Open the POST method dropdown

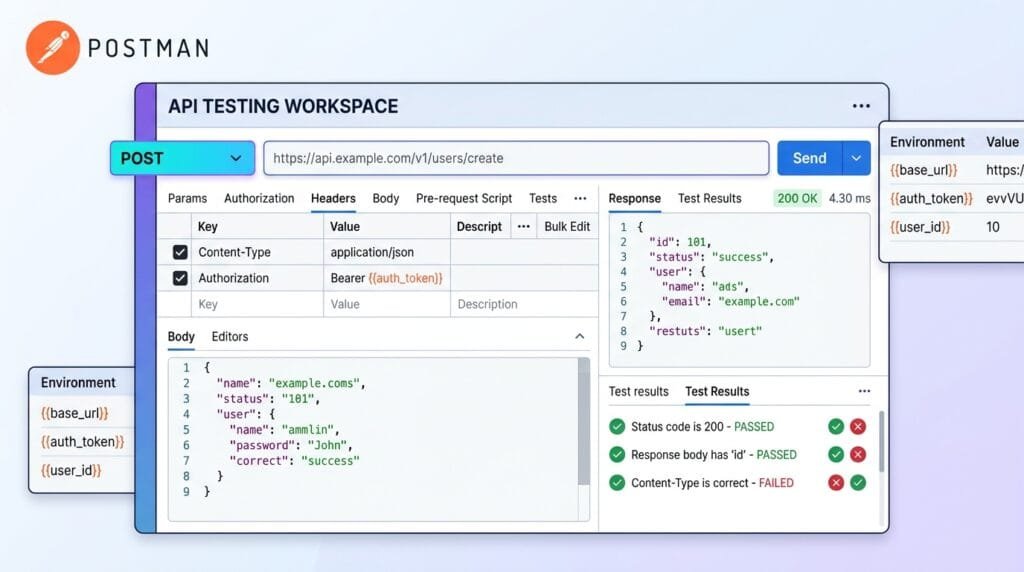coord(182,158)
